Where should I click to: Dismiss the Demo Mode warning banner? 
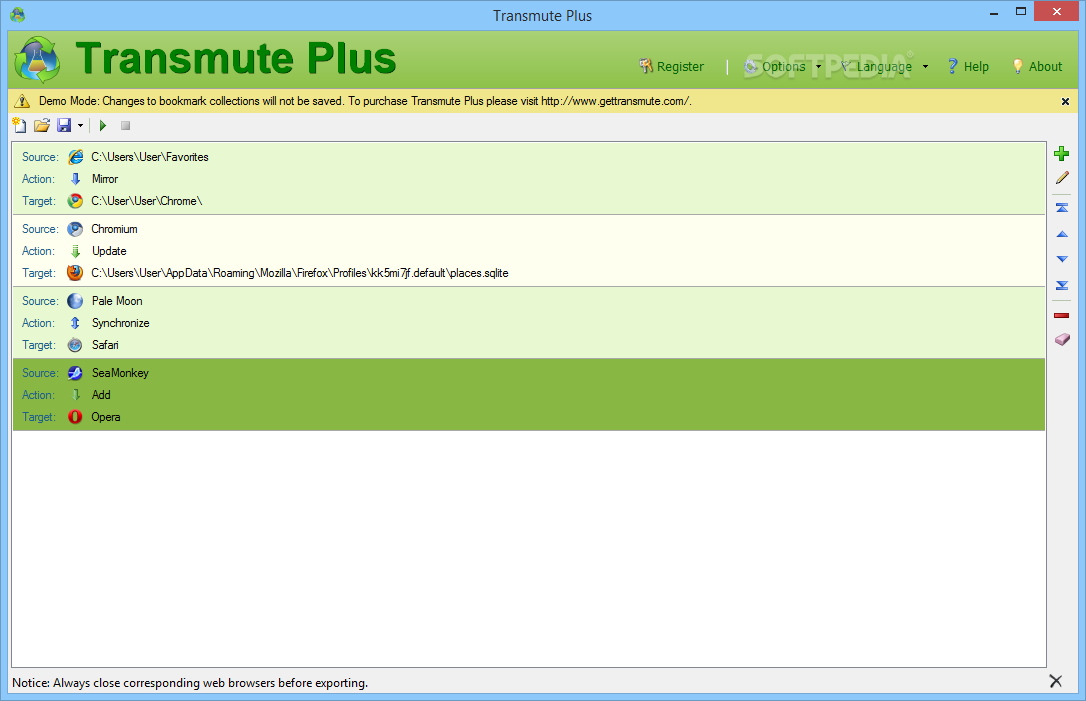tap(1065, 102)
